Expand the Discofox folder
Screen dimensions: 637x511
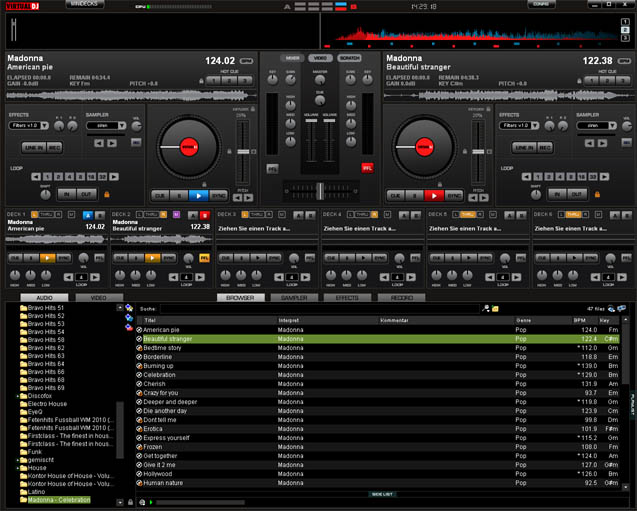point(17,396)
